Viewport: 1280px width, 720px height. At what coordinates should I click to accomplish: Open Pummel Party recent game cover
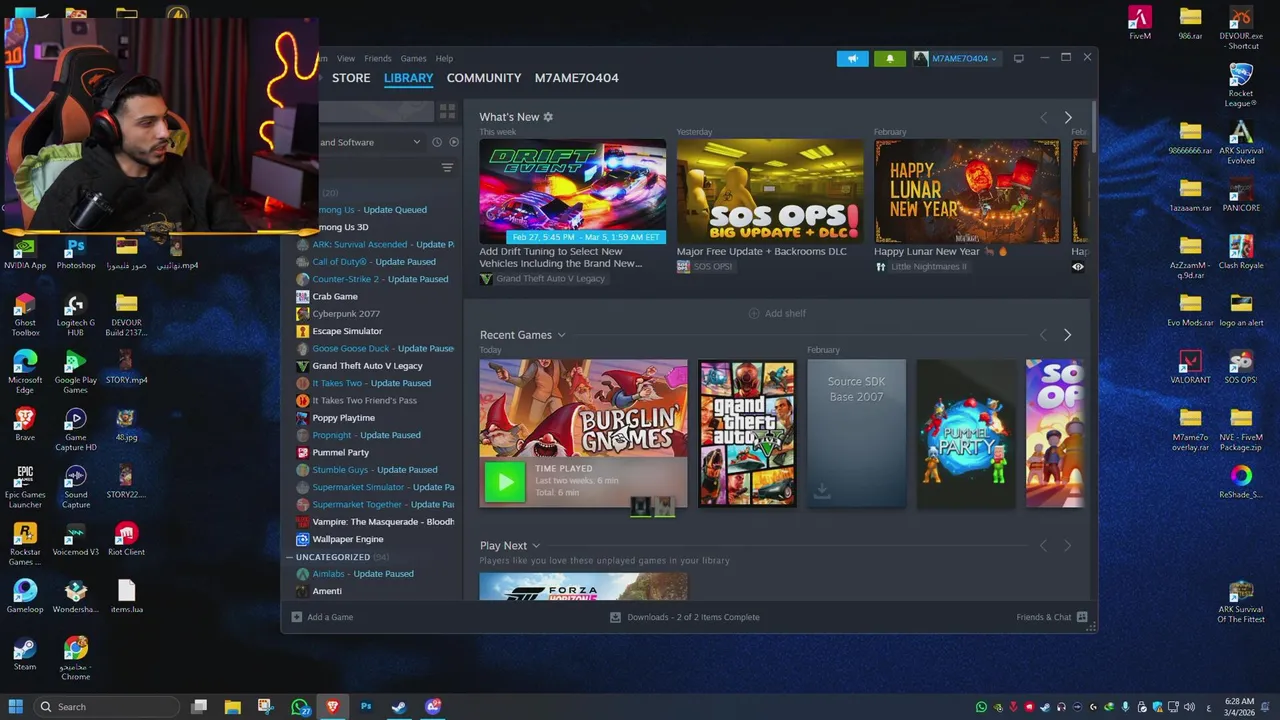coord(966,434)
